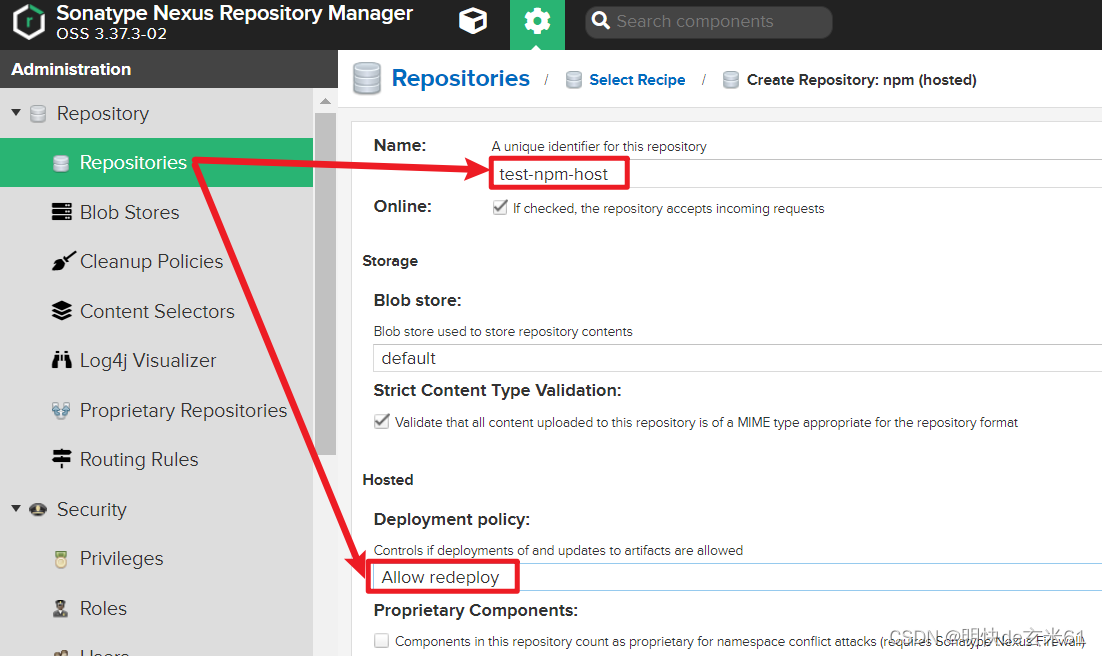The image size is (1102, 656).
Task: Click the Sonatype Nexus logo icon
Action: coord(29,22)
